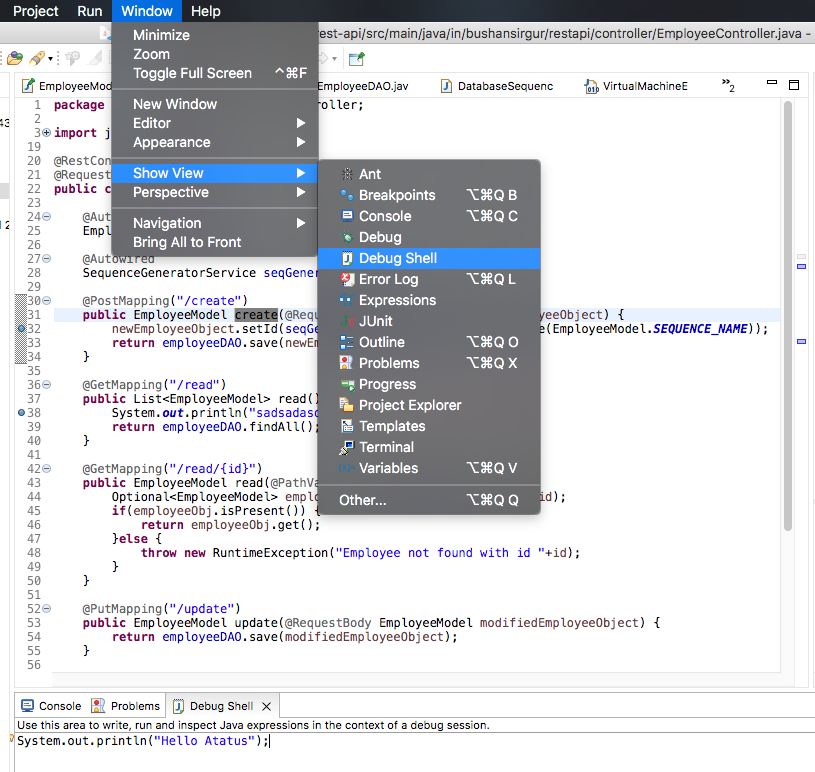The height and width of the screenshot is (772, 815).
Task: Click the Java icon on EmployeeModel tab
Action: (26, 85)
